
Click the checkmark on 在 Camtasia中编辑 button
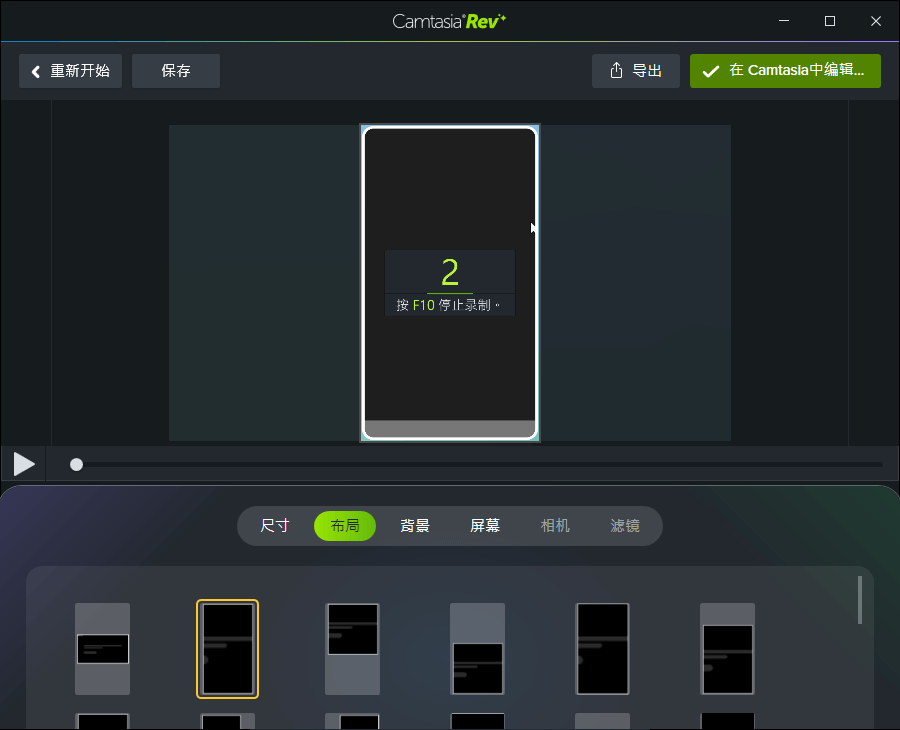tap(711, 71)
